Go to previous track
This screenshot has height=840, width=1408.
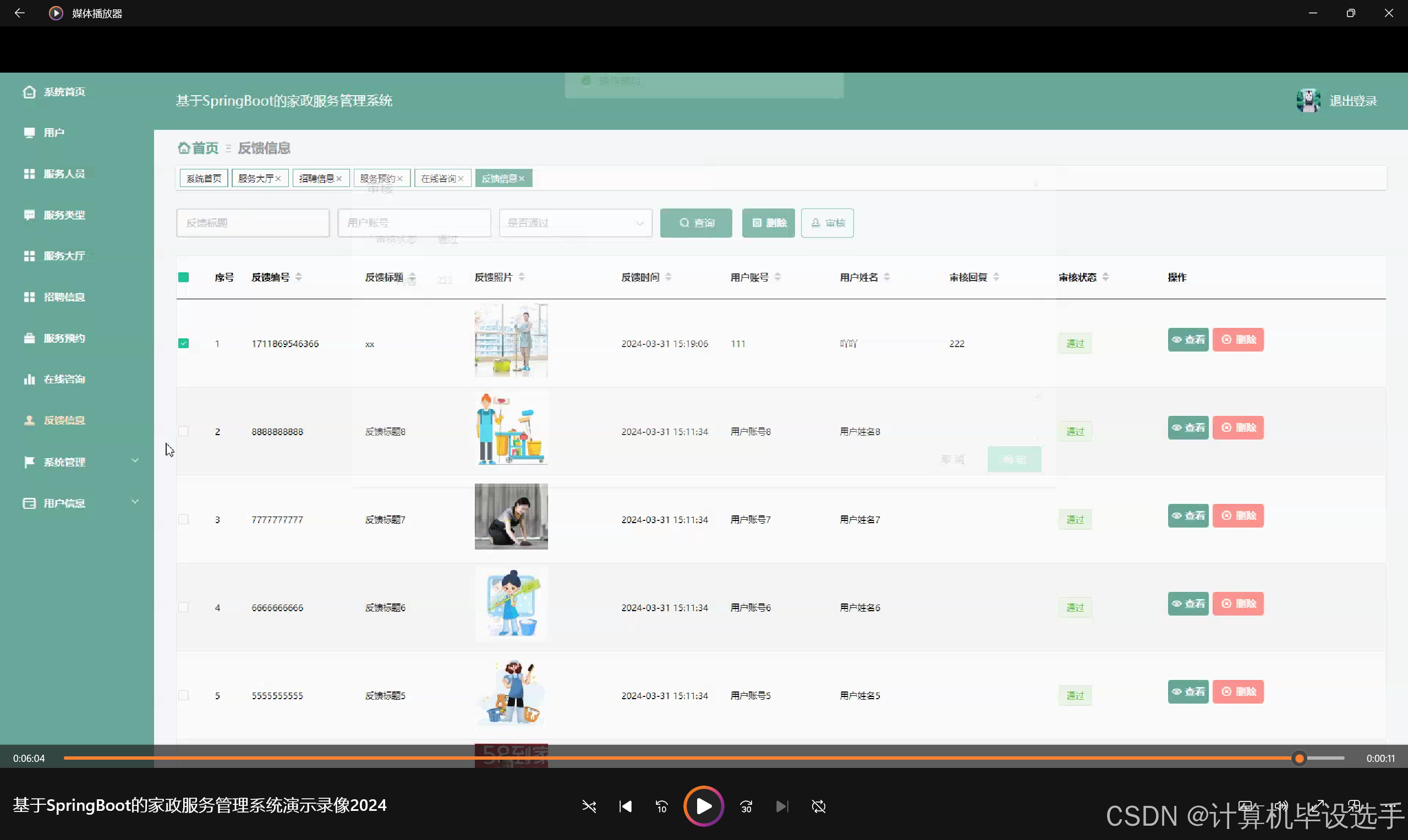(x=625, y=806)
